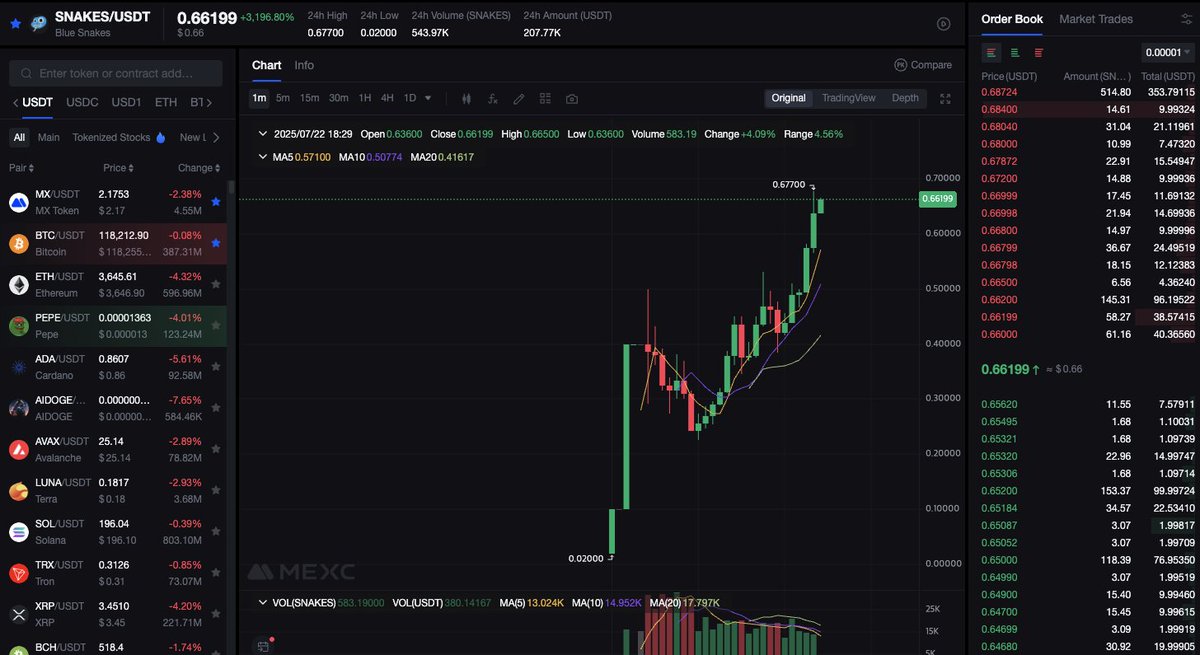The image size is (1200, 655).
Task: Open the candlestick chart style icon
Action: click(x=466, y=99)
